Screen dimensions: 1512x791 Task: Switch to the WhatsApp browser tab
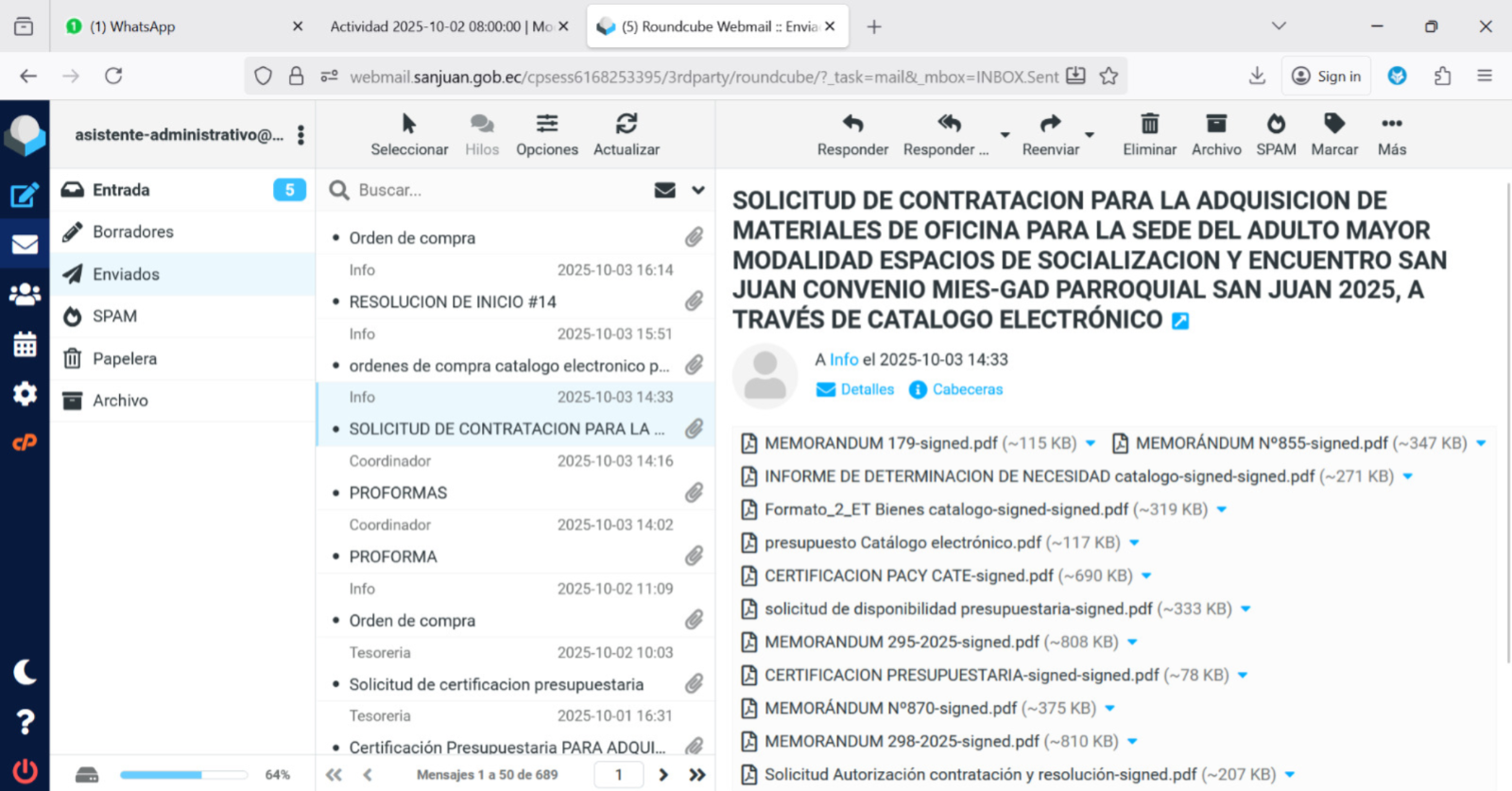point(180,26)
